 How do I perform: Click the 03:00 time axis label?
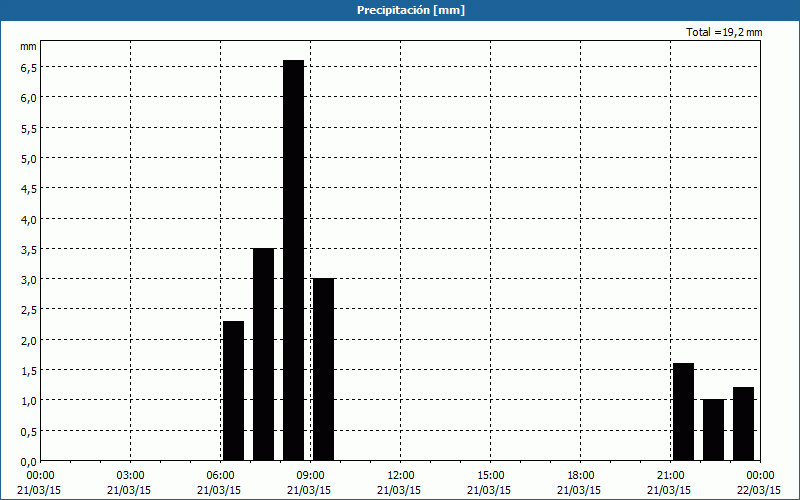(131, 476)
